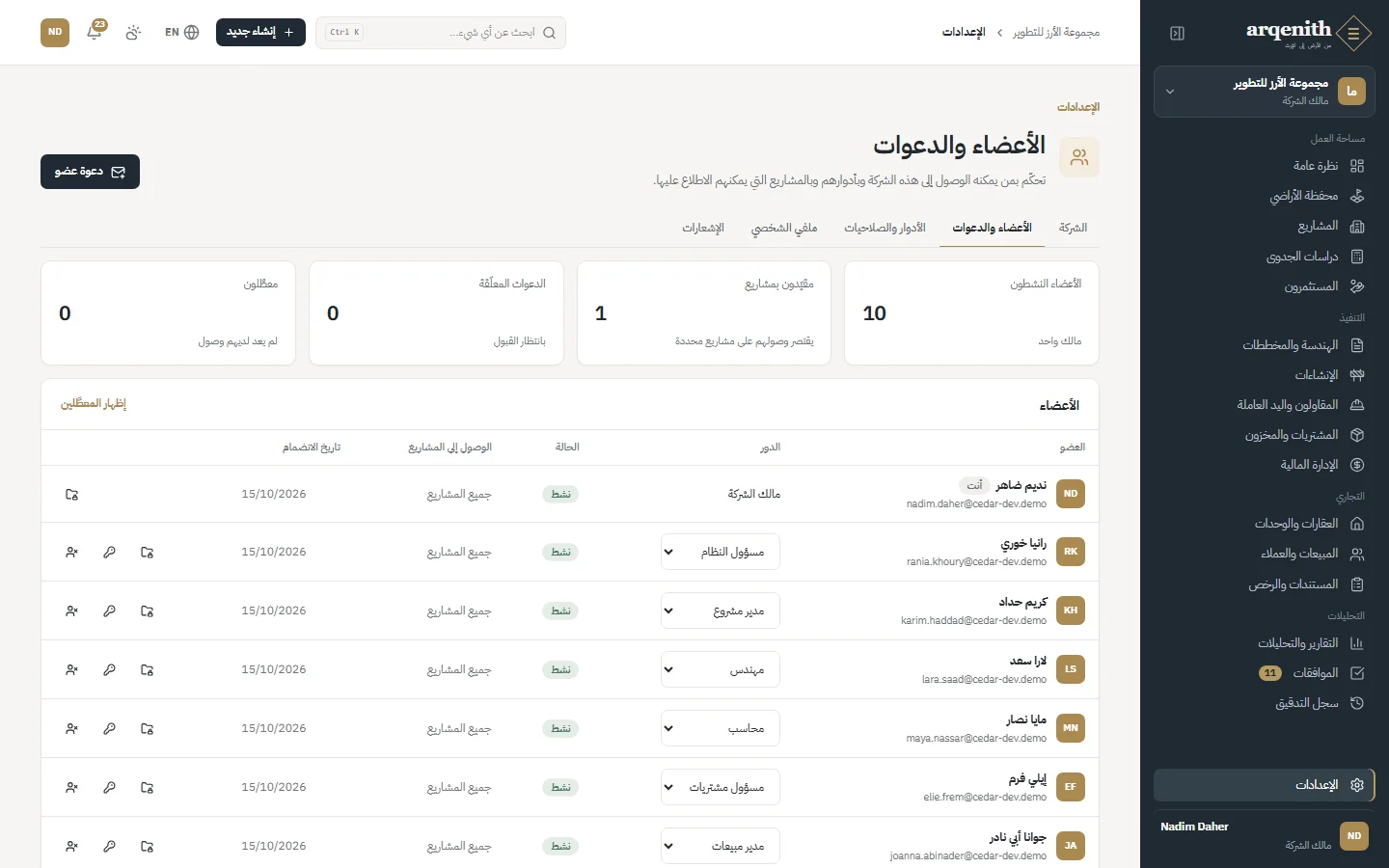Click key icon in إيلي فرم row

click(109, 788)
